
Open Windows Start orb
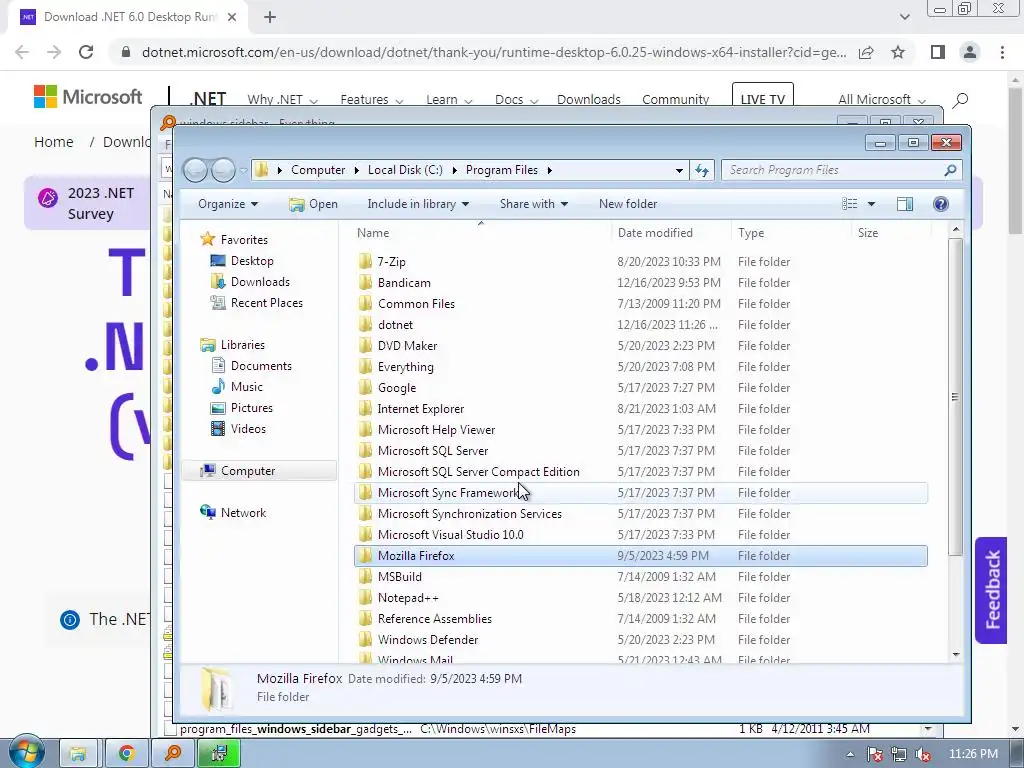point(26,752)
